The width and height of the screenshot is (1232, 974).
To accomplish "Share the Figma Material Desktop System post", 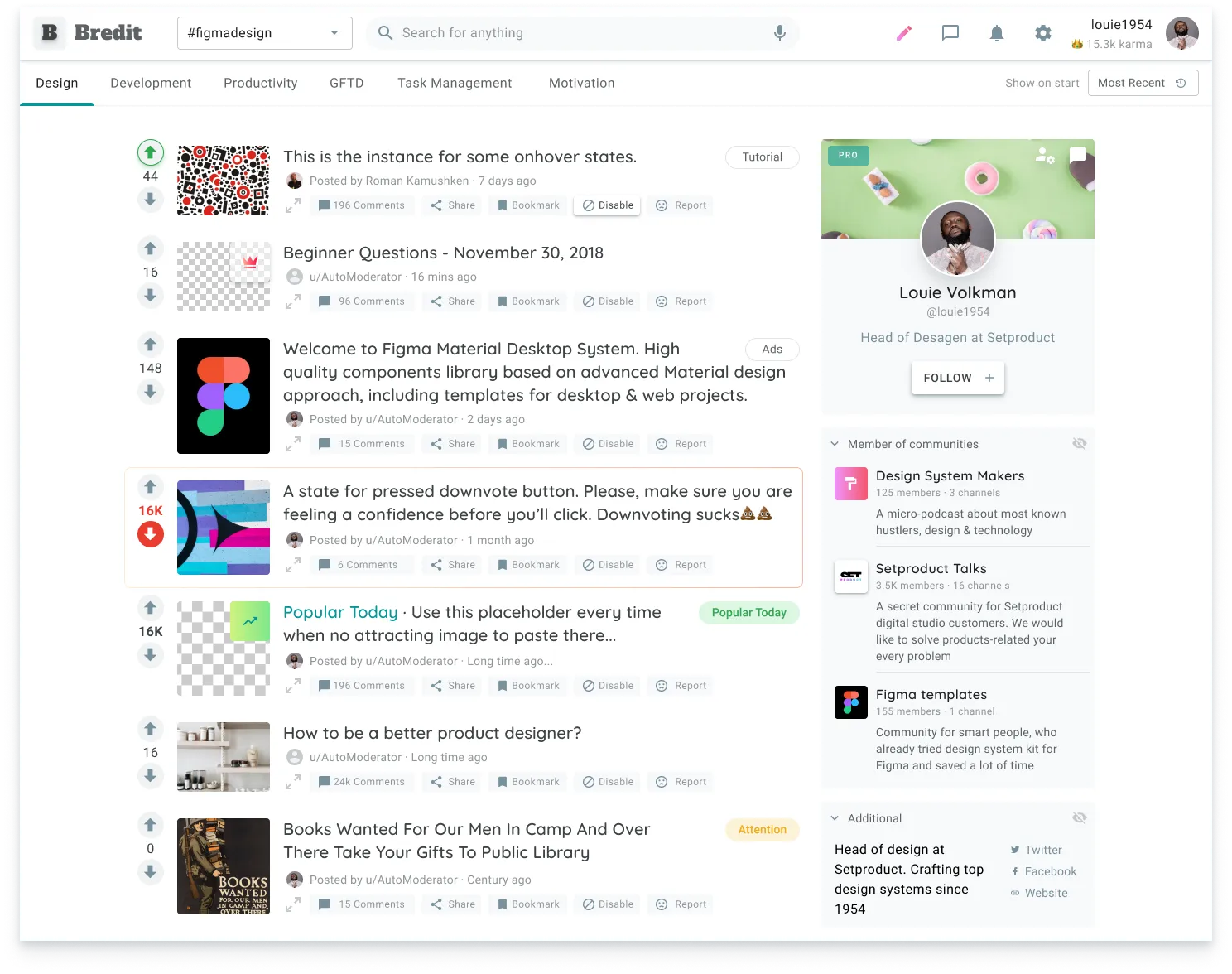I will coord(450,443).
